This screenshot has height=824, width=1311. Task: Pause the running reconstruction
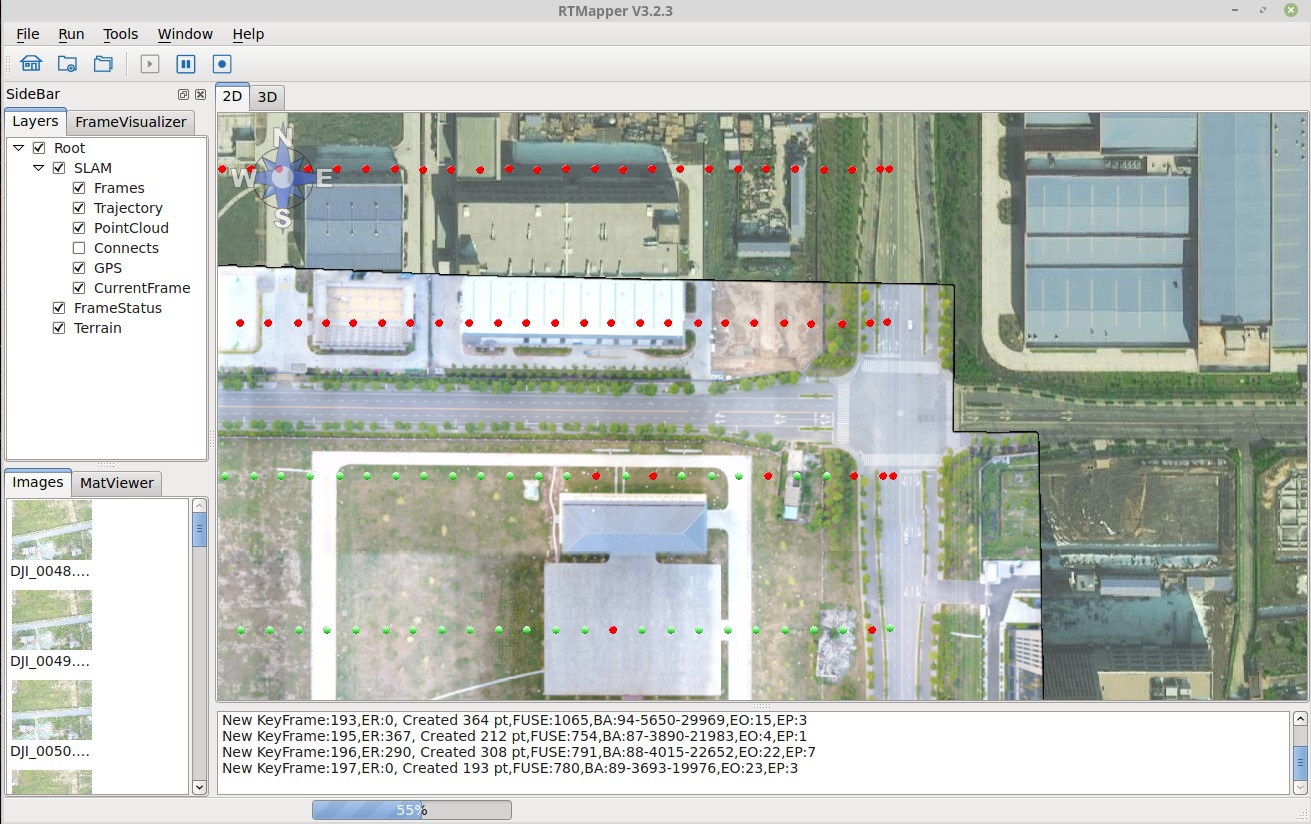click(x=186, y=64)
